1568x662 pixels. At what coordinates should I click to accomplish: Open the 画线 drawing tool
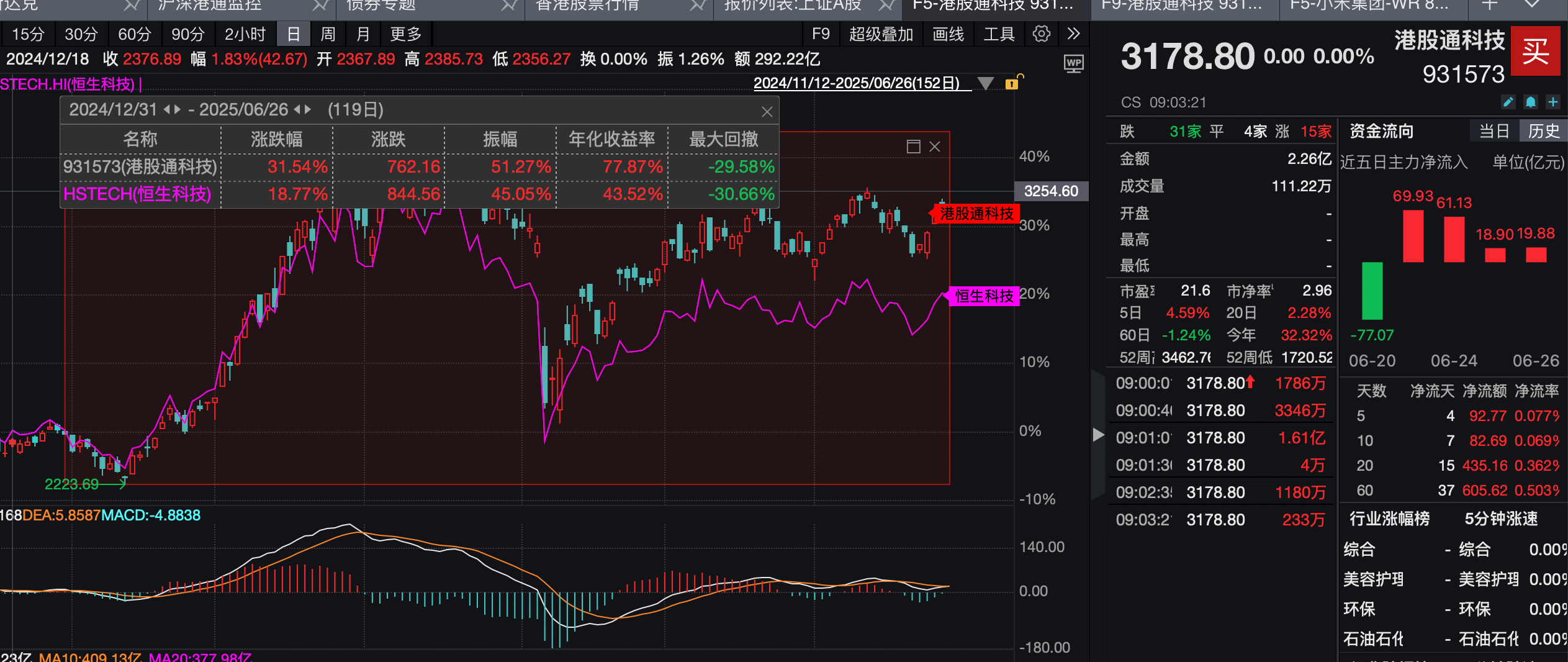click(x=946, y=34)
